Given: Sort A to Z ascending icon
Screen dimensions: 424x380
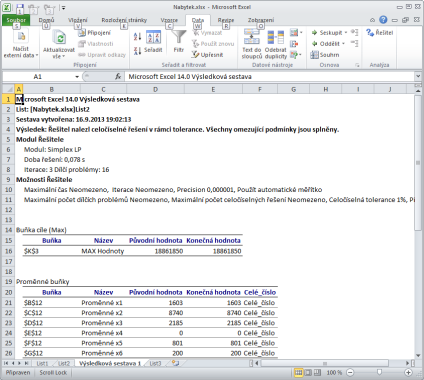Looking at the screenshot, I should pyautogui.click(x=137, y=36).
